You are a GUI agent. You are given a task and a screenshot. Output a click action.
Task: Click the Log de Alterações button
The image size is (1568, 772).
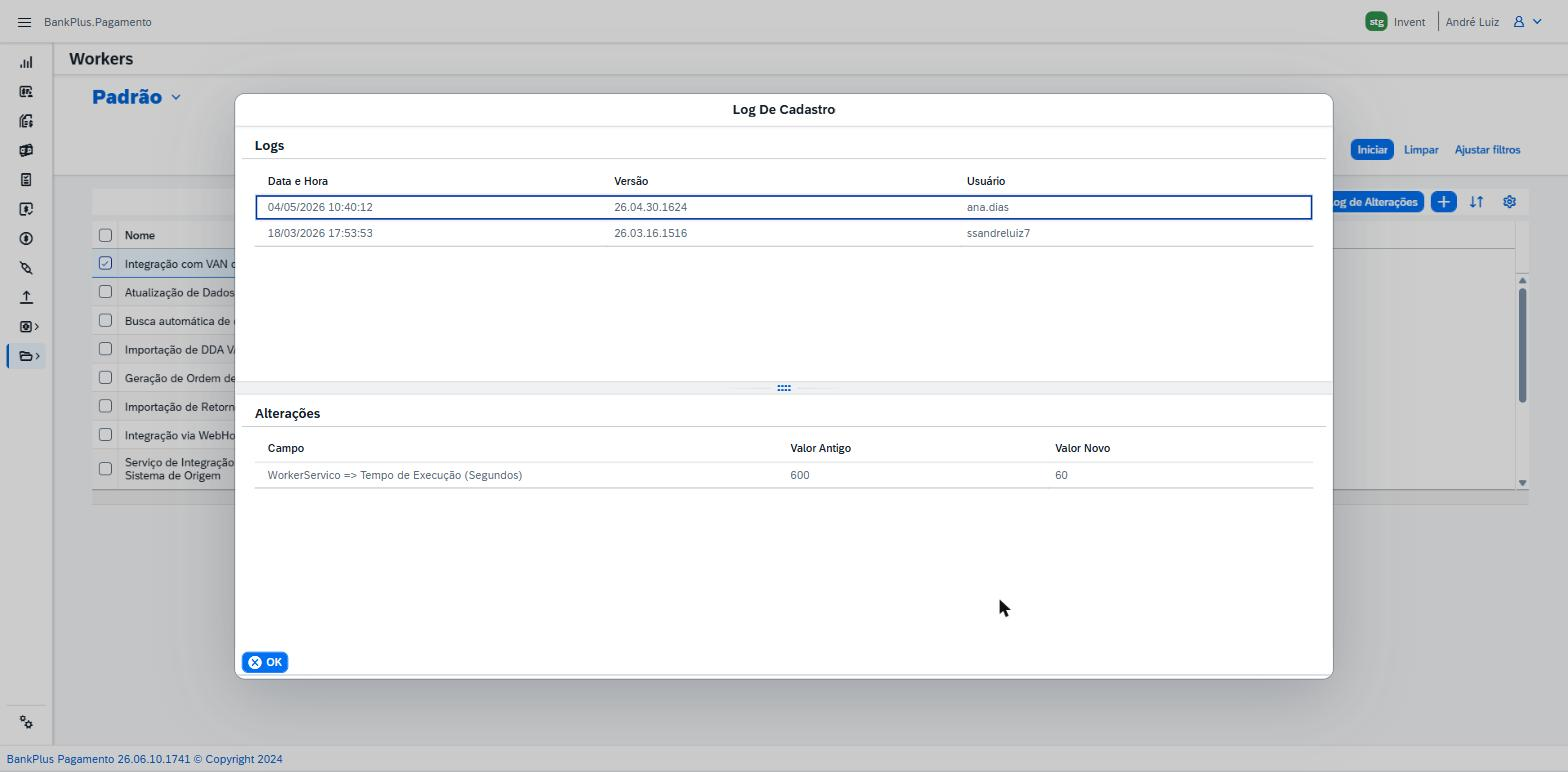(1377, 202)
